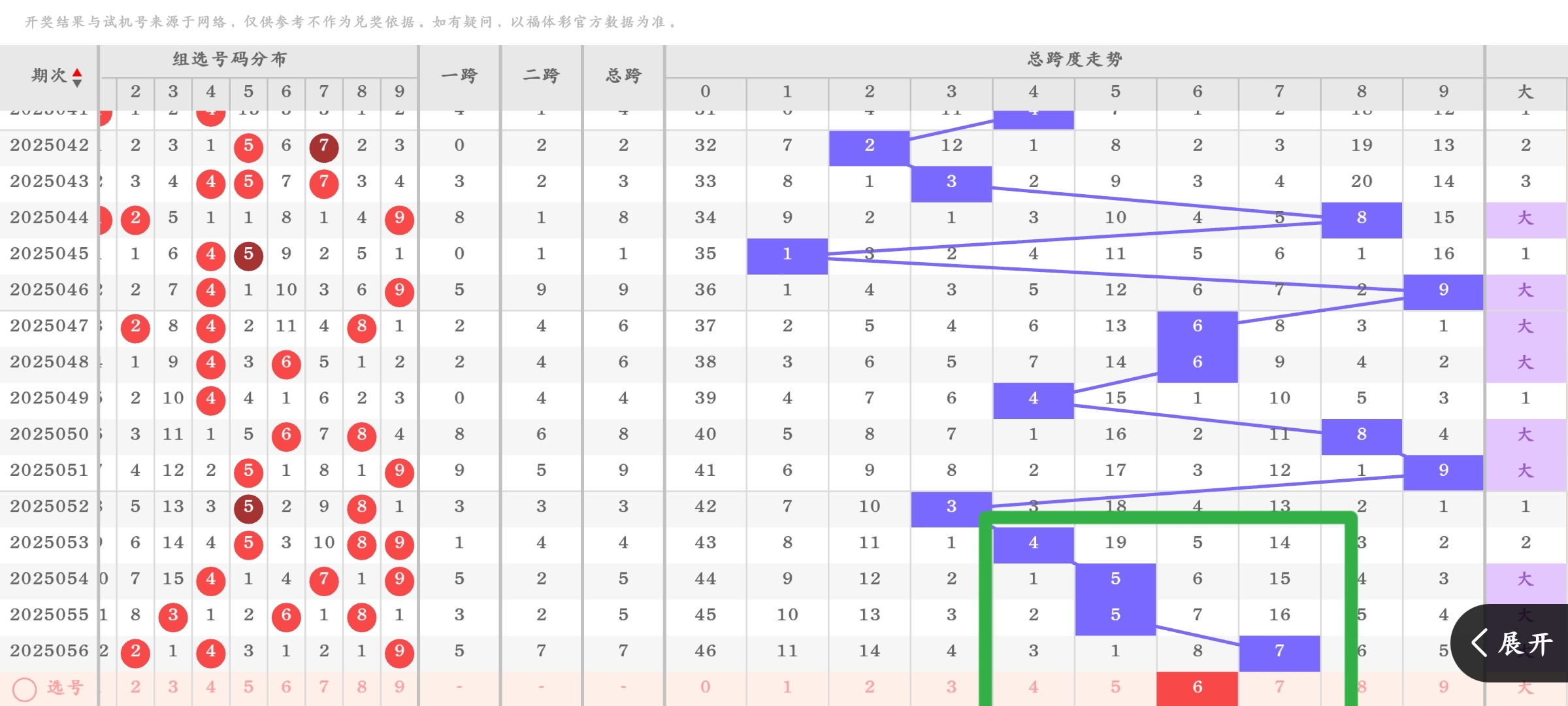Click the red ball 6 in row 2025050
The image size is (1568, 706).
click(286, 436)
